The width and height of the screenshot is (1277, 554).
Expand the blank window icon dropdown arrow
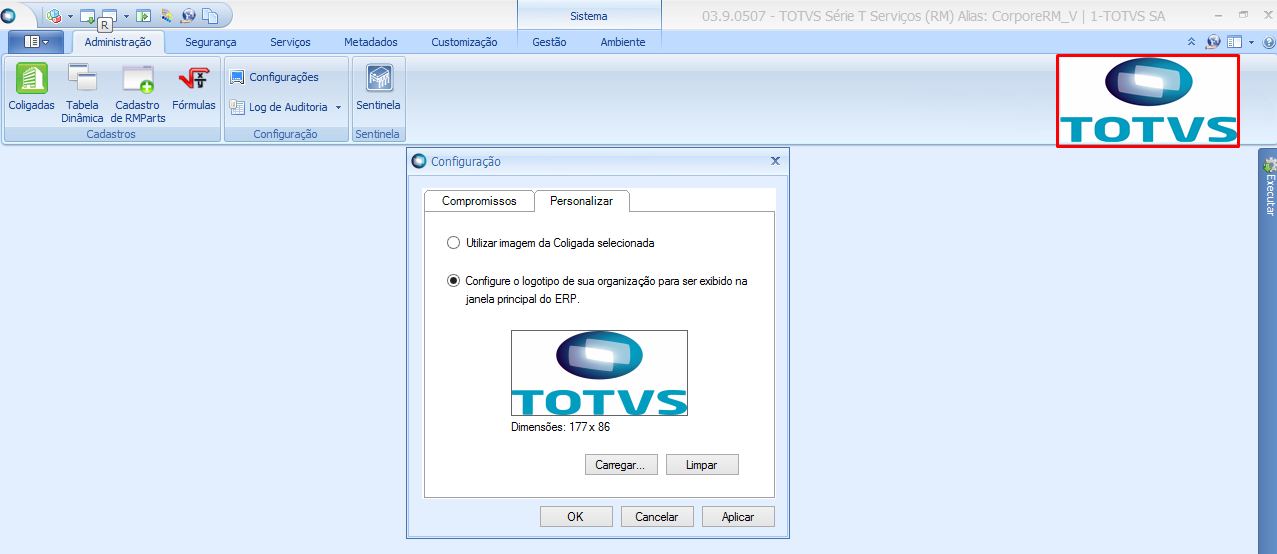pos(126,16)
